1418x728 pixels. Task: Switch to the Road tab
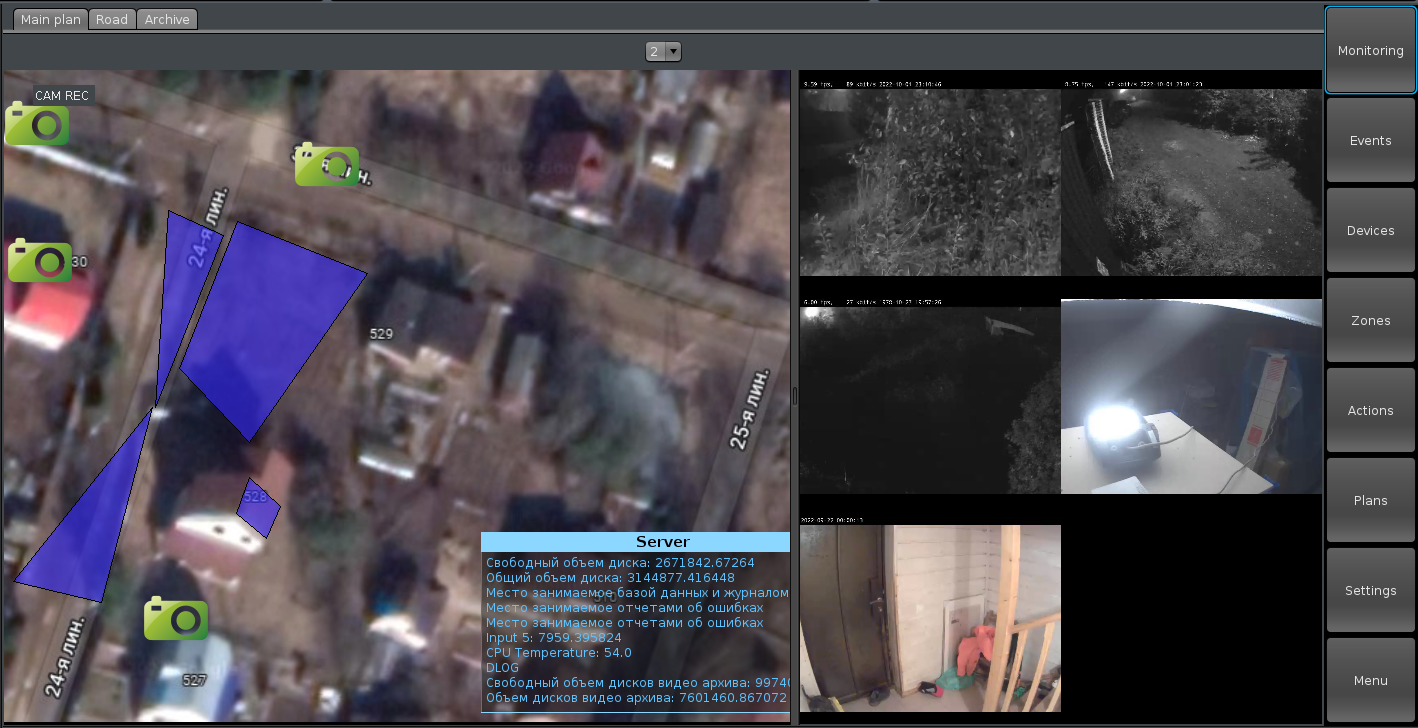pyautogui.click(x=112, y=19)
